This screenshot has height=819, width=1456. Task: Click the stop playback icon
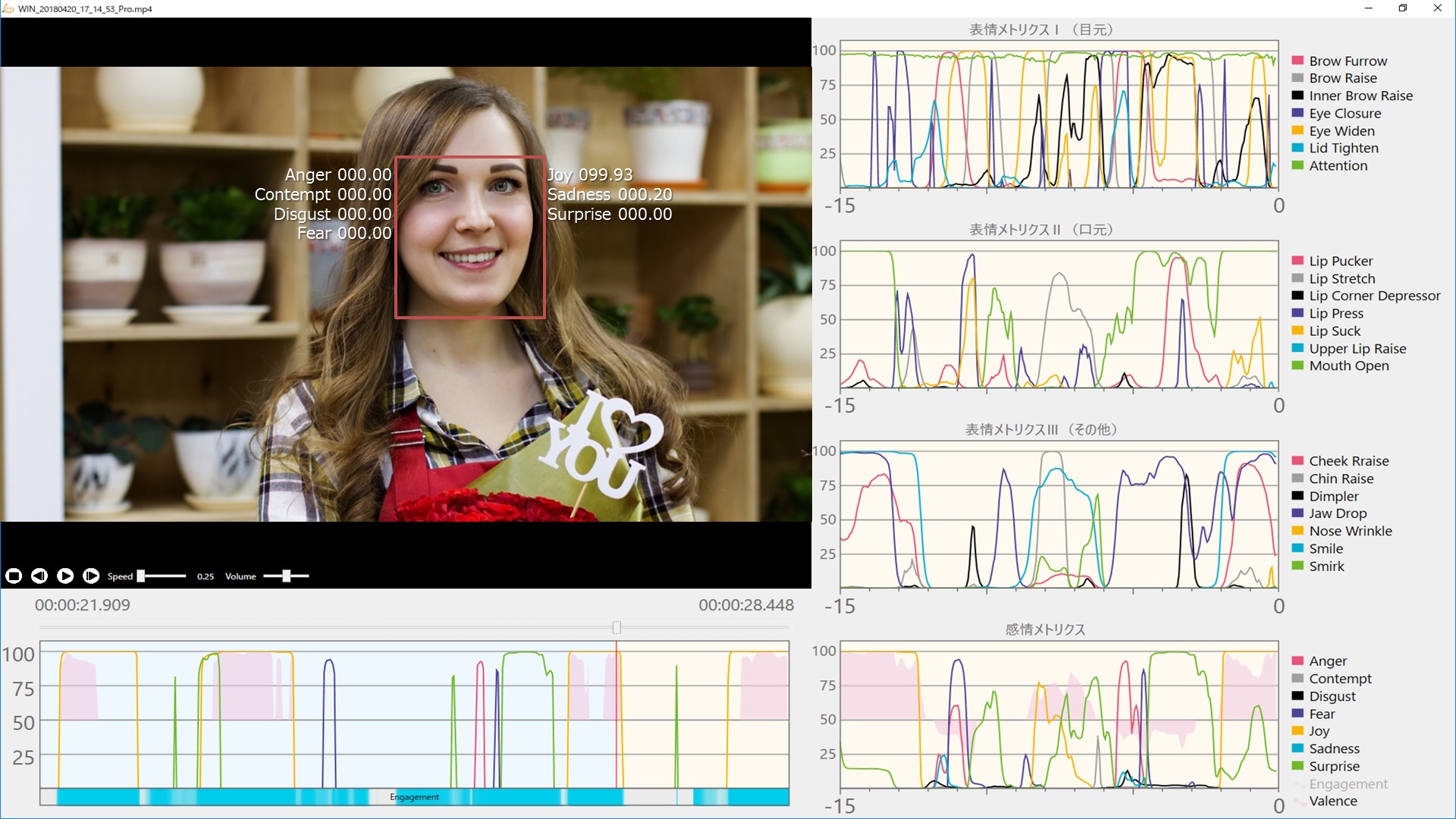[14, 576]
